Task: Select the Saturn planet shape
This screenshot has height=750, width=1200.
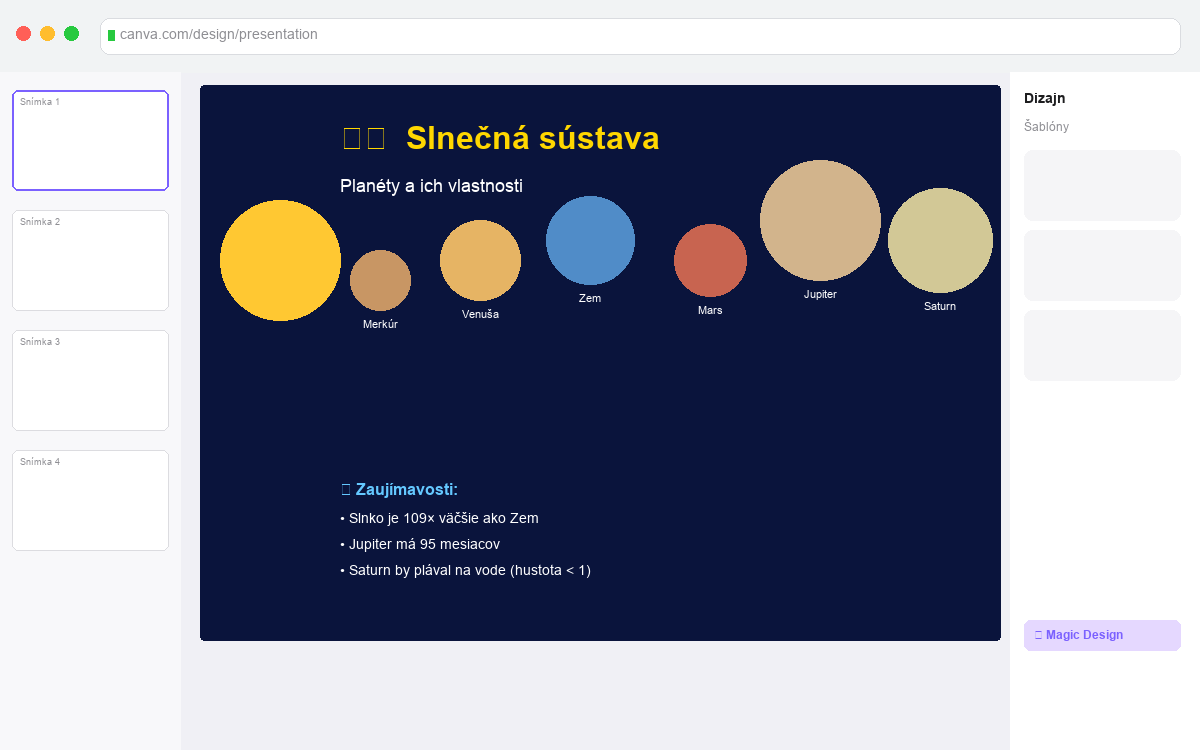Action: click(x=940, y=239)
